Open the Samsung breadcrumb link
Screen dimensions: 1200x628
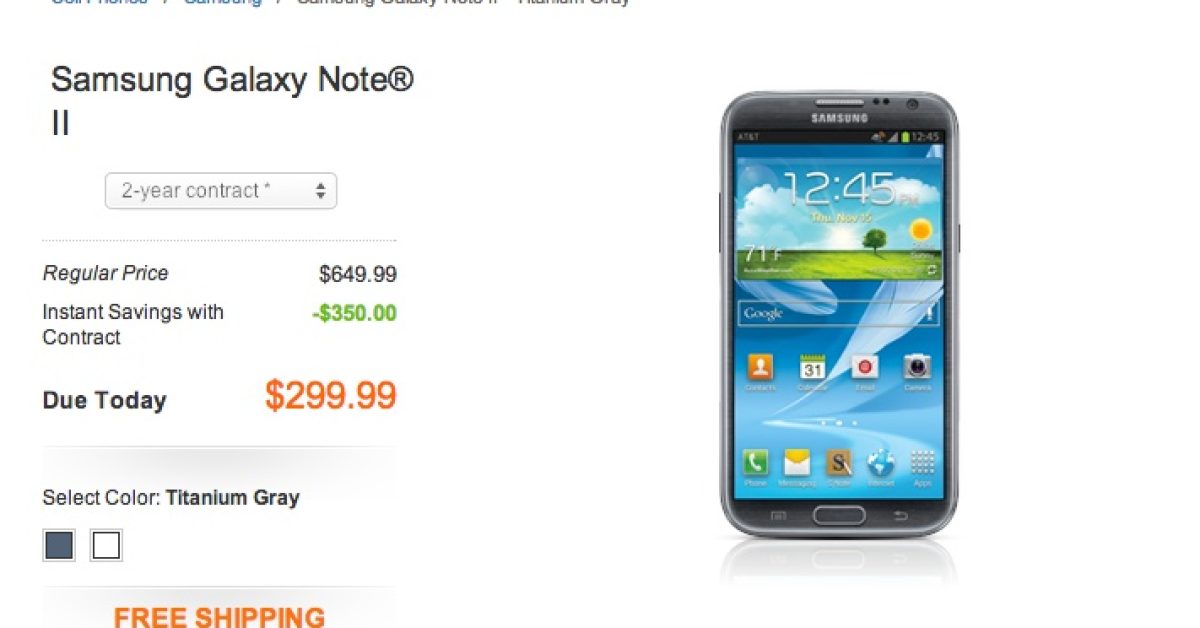(223, 3)
